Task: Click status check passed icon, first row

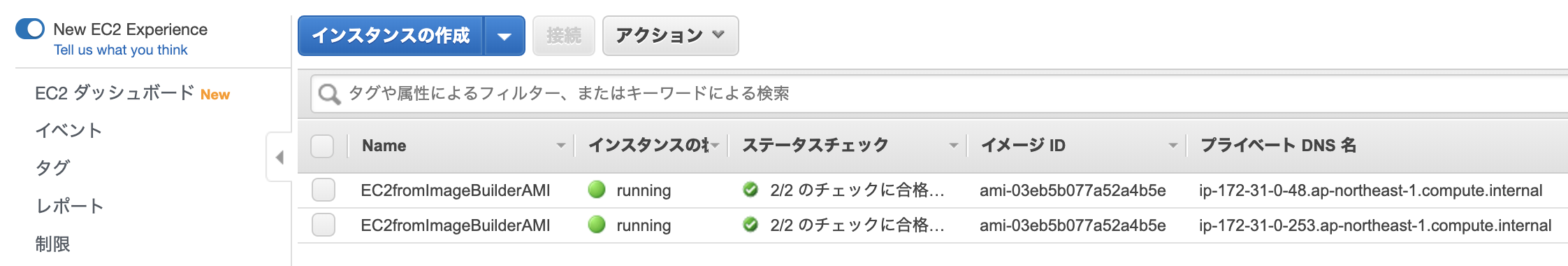Action: click(750, 190)
